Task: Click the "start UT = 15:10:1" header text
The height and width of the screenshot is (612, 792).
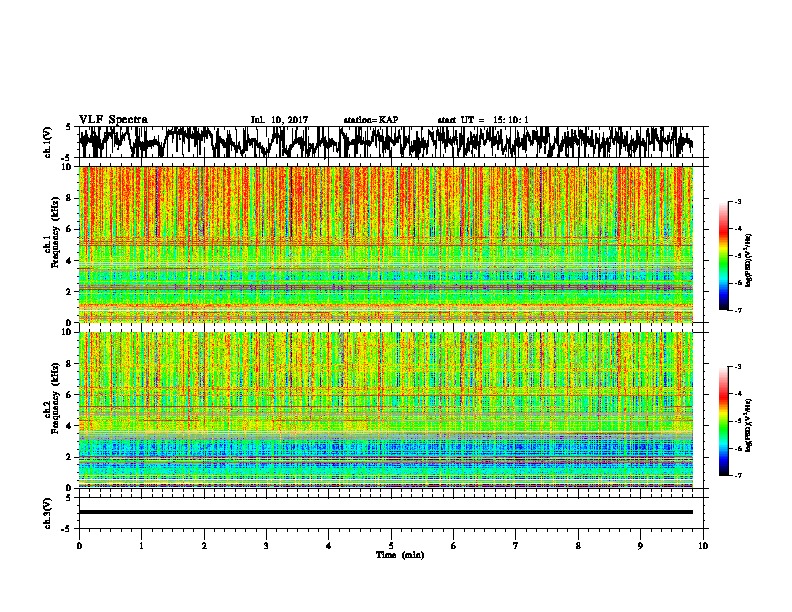Action: coord(483,120)
